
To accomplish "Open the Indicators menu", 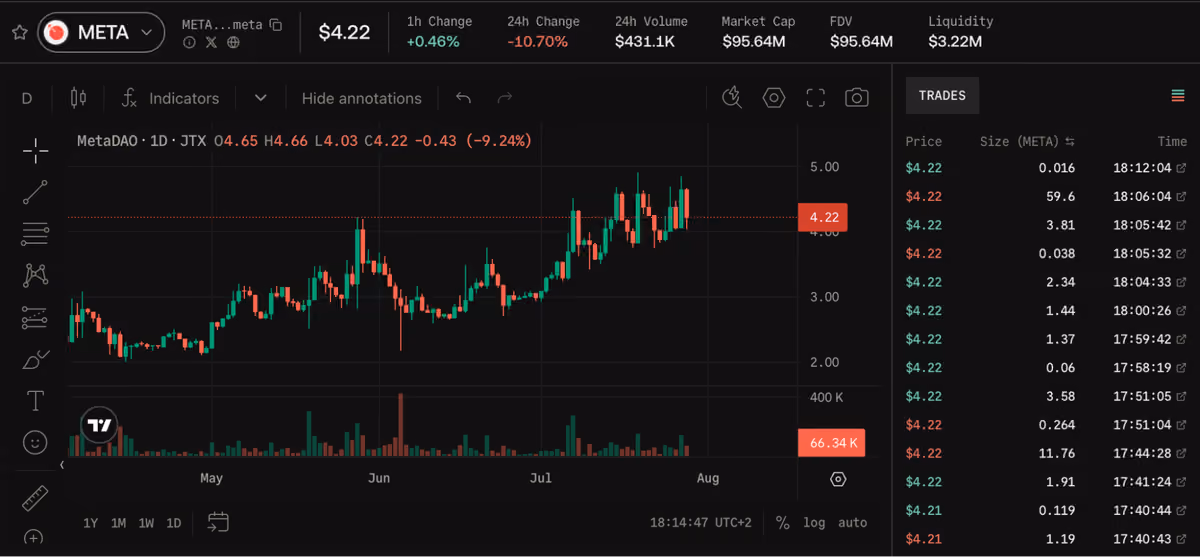I will tap(170, 98).
